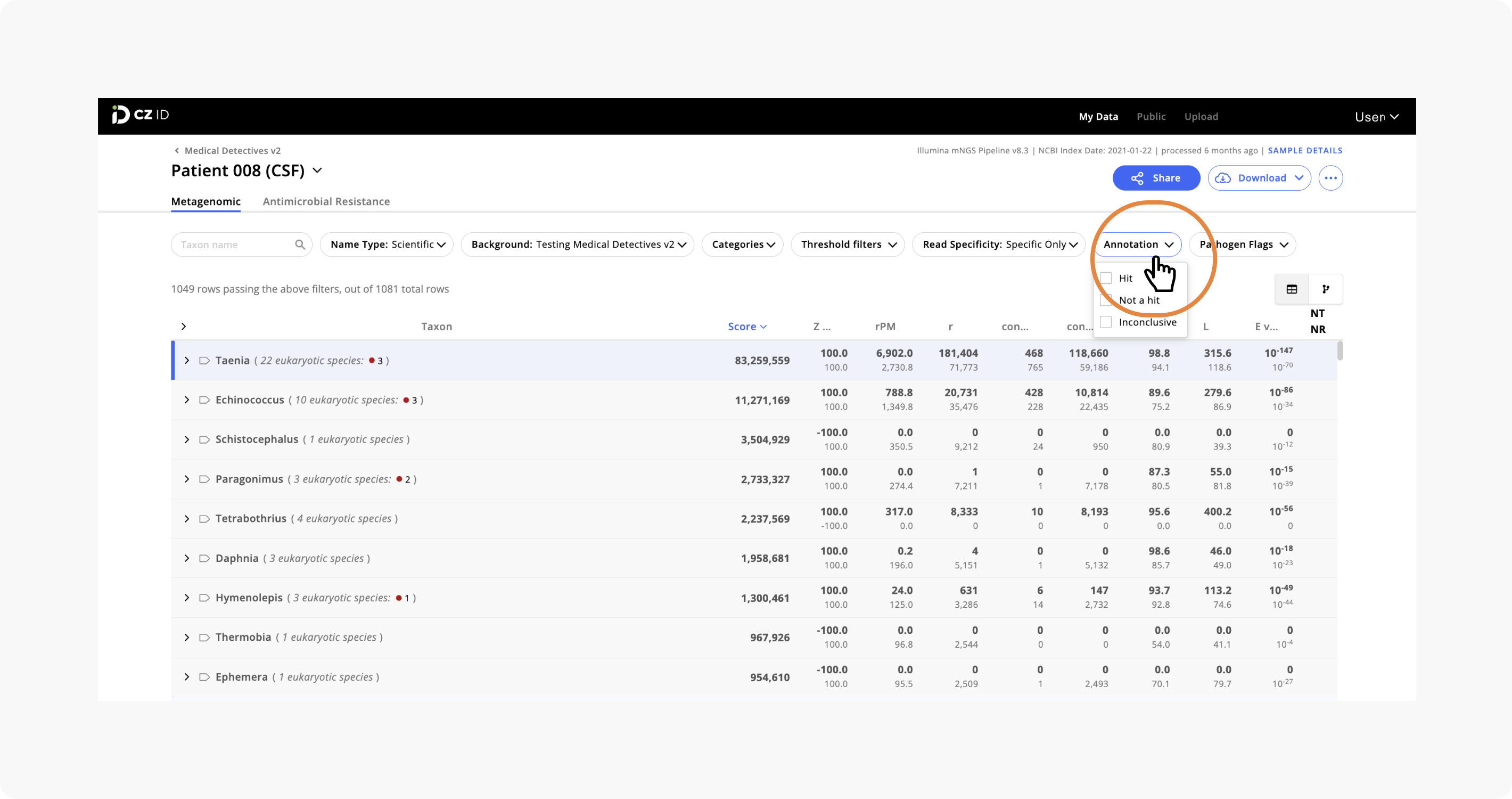The height and width of the screenshot is (799, 1512).
Task: Switch to the Antimicrobial Resistance tab
Action: pos(326,201)
